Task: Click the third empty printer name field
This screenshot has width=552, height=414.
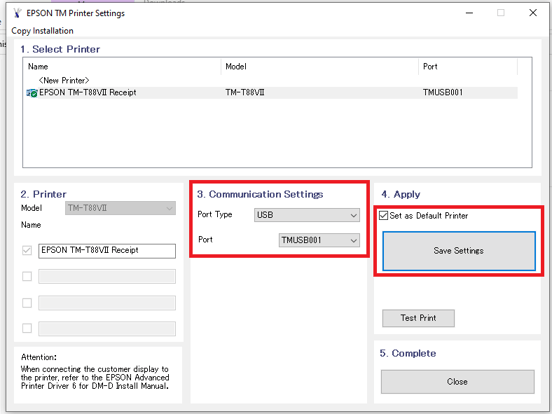Action: [107, 303]
